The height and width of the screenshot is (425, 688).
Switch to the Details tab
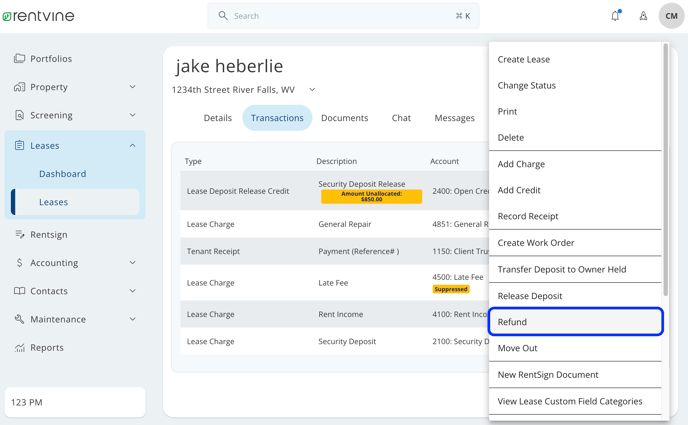click(x=218, y=118)
